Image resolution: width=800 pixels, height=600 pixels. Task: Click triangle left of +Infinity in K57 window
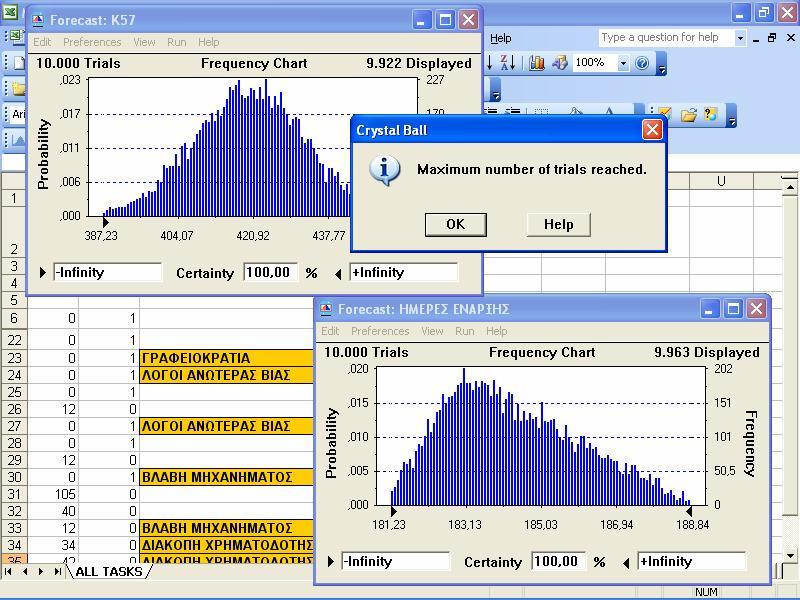click(338, 274)
